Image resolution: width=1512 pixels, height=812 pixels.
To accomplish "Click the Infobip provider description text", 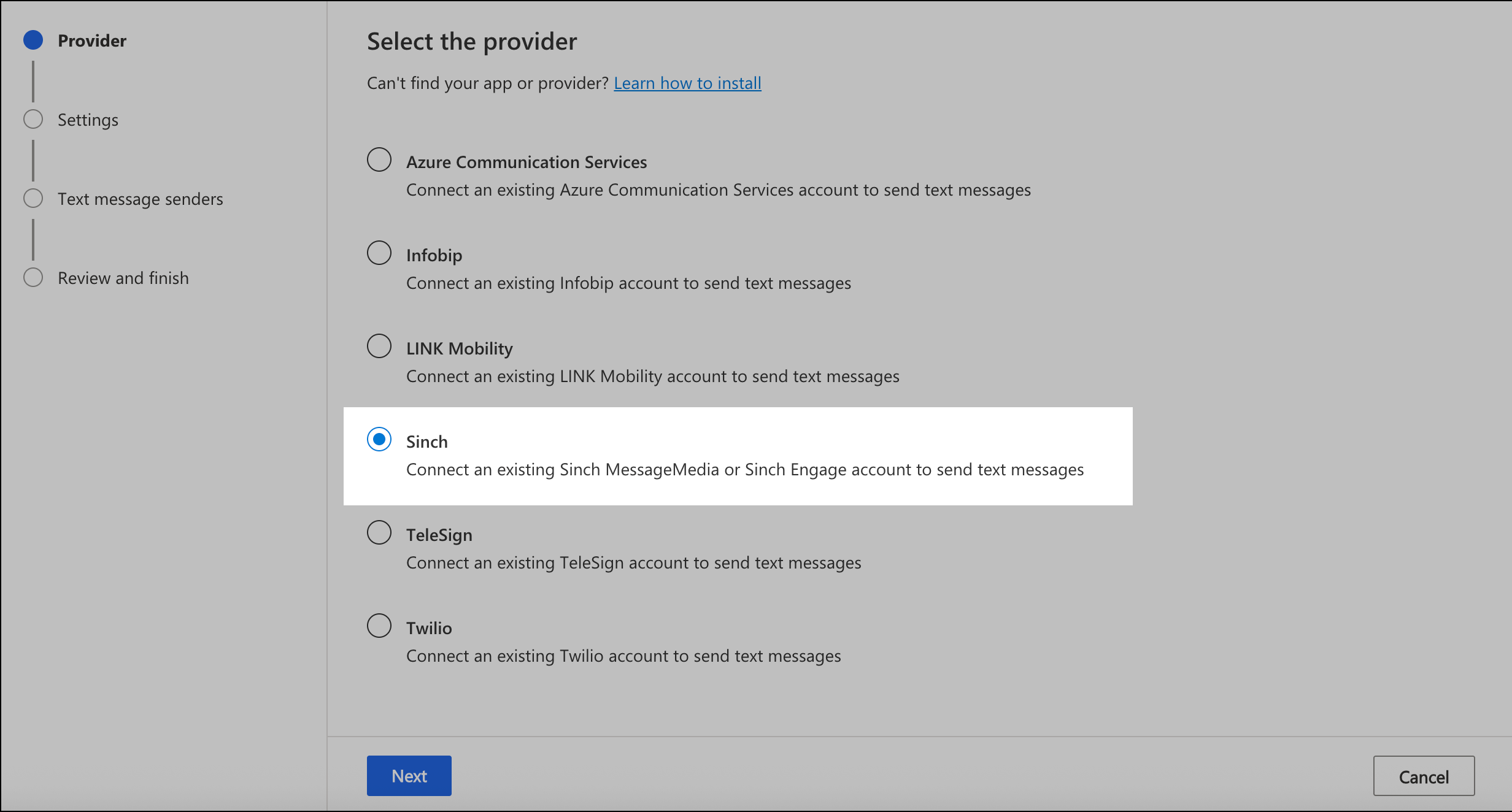I will [628, 283].
